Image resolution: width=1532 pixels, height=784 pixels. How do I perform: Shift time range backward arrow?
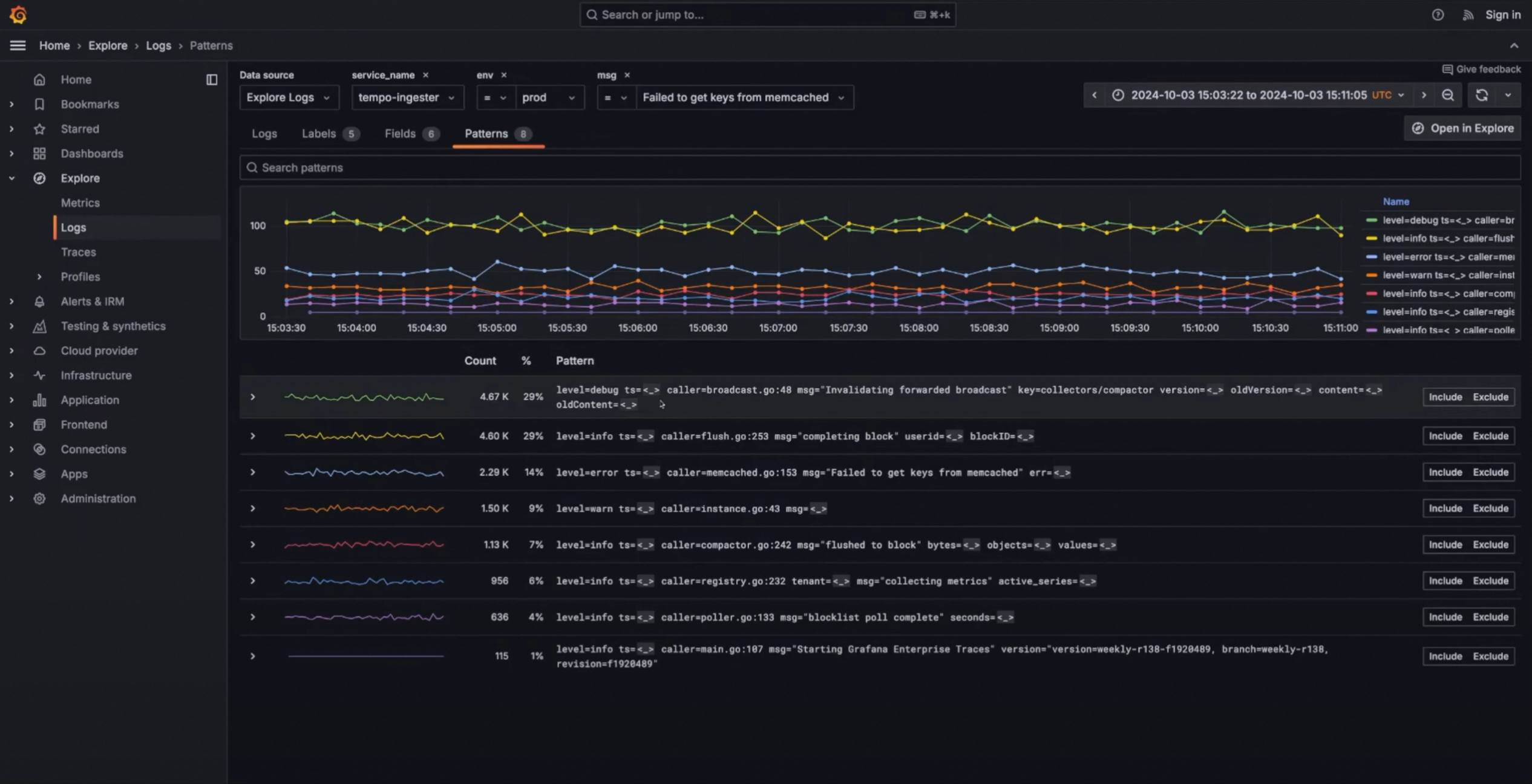[x=1094, y=95]
